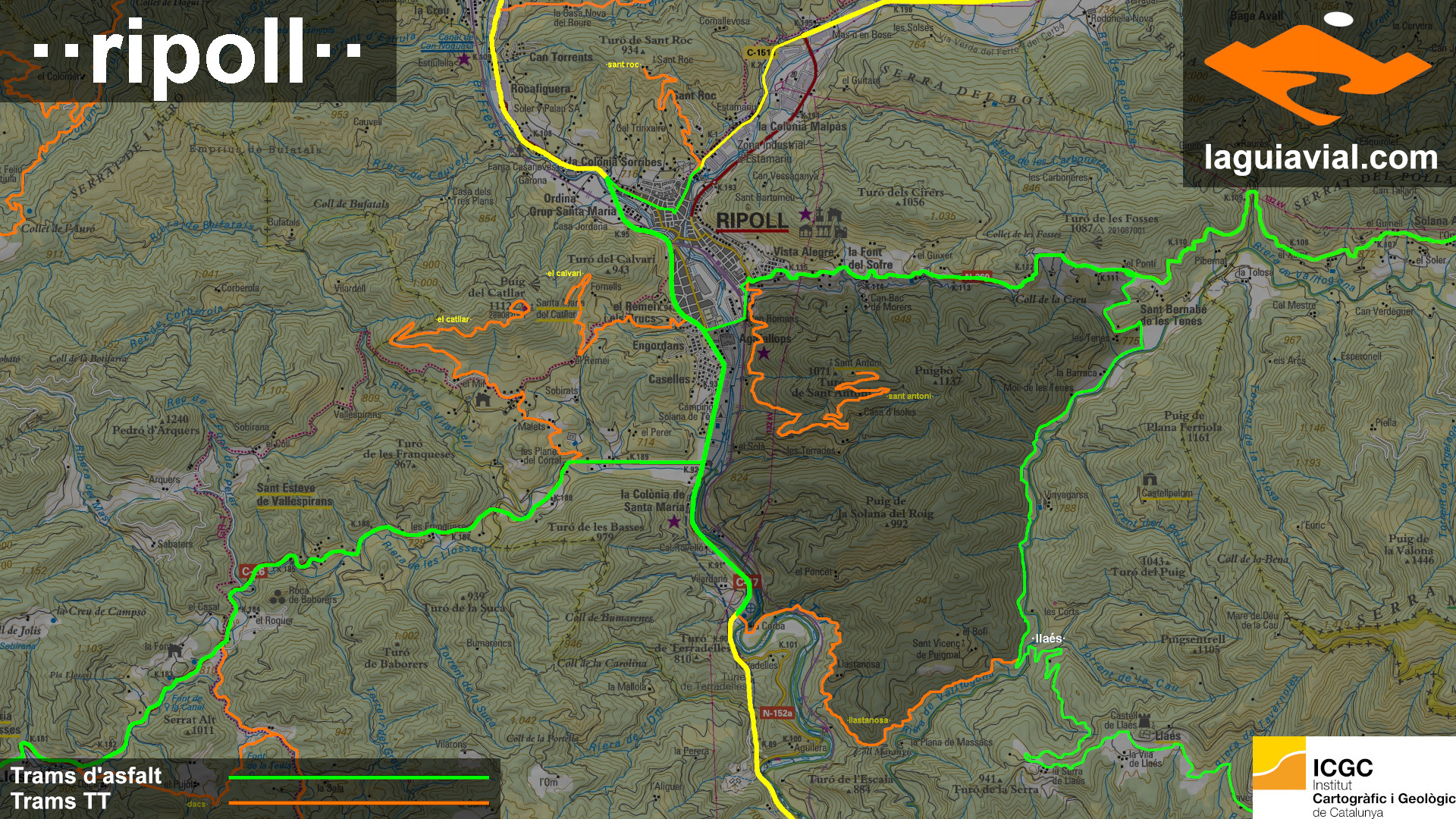Click the house icon next to la Font
Screen dimensions: 1456x819
pyautogui.click(x=175, y=650)
